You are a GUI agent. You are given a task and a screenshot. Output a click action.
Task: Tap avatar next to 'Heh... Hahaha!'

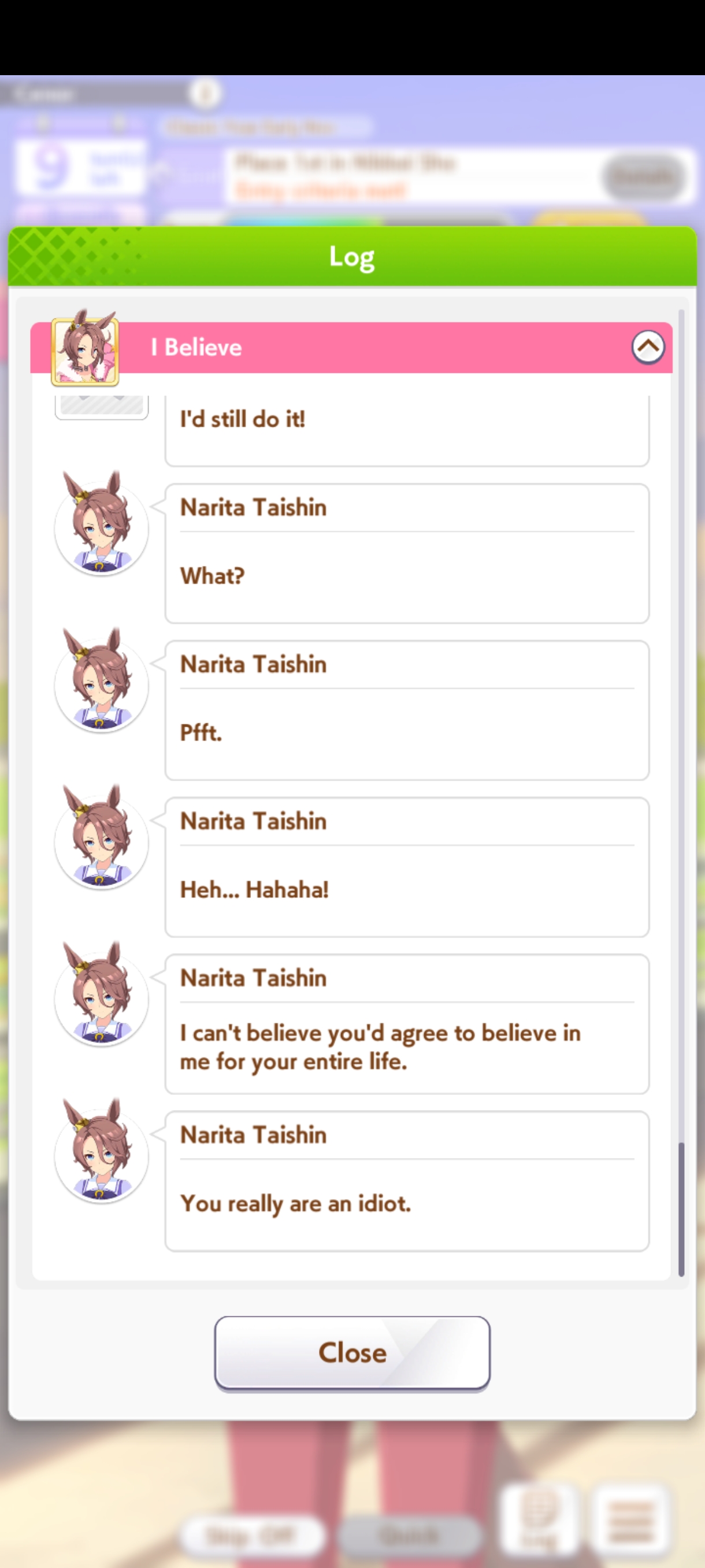[102, 838]
